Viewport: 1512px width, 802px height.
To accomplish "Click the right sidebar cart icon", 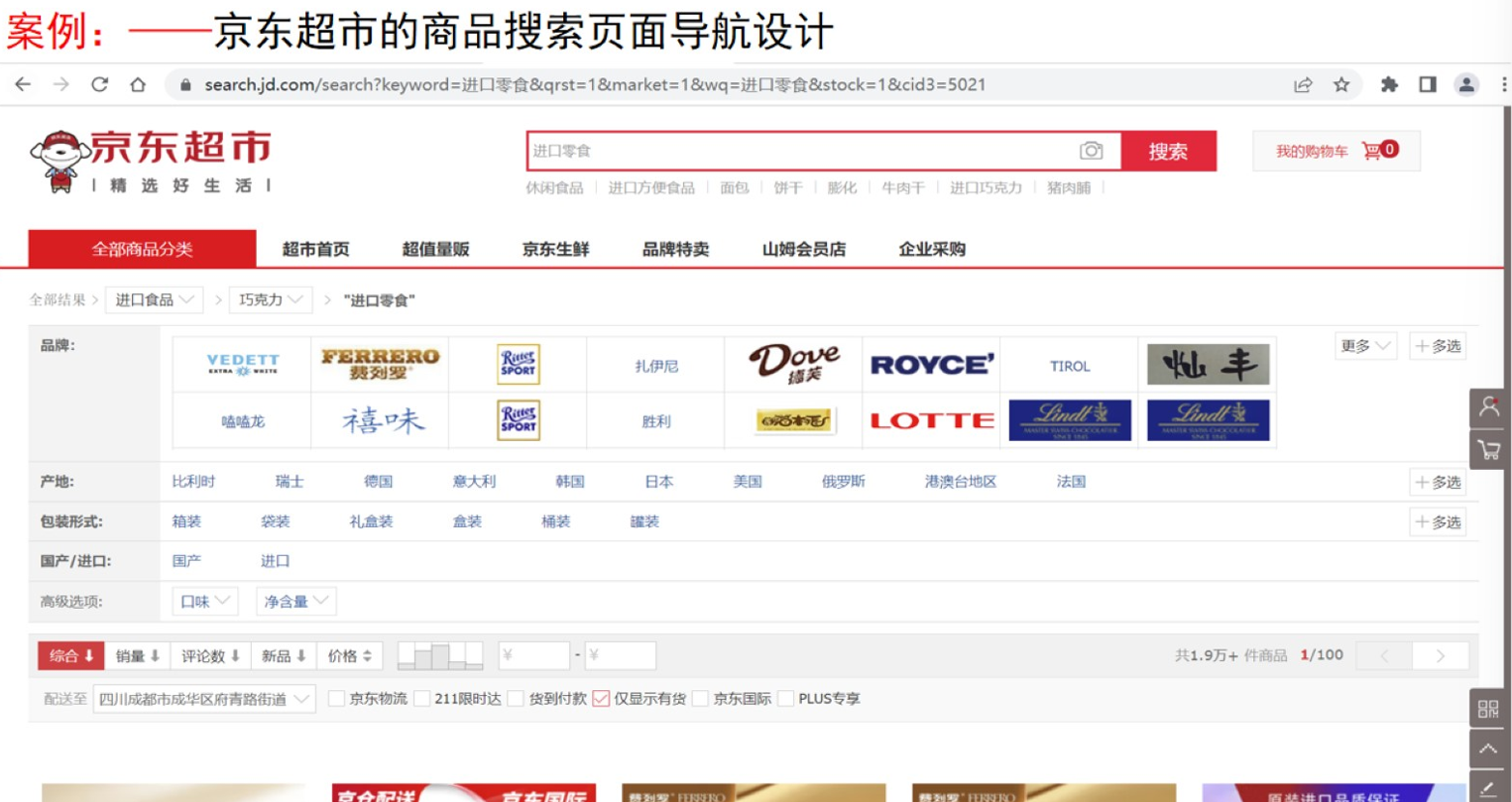I will [x=1489, y=450].
